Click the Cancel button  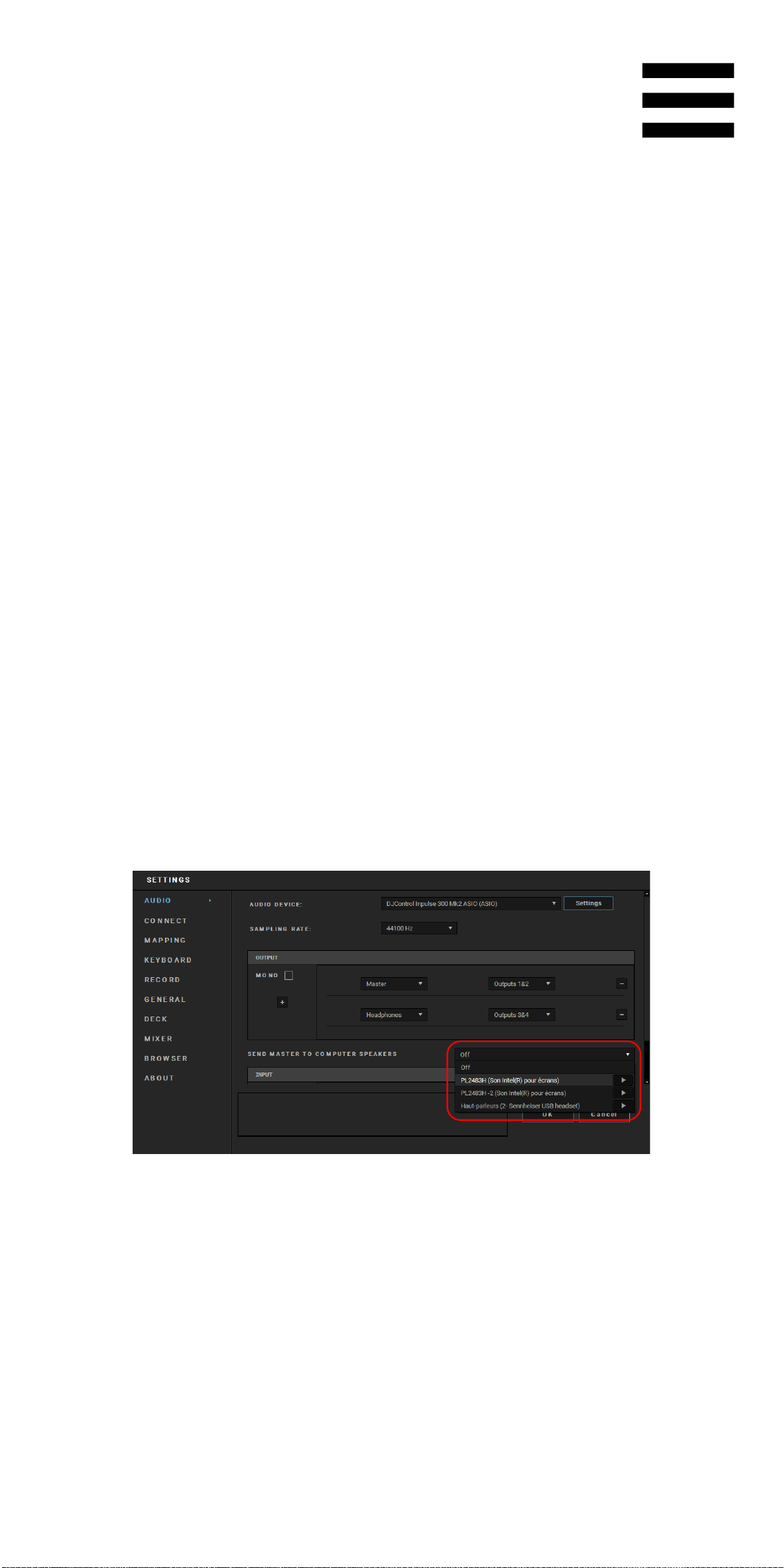[604, 1115]
